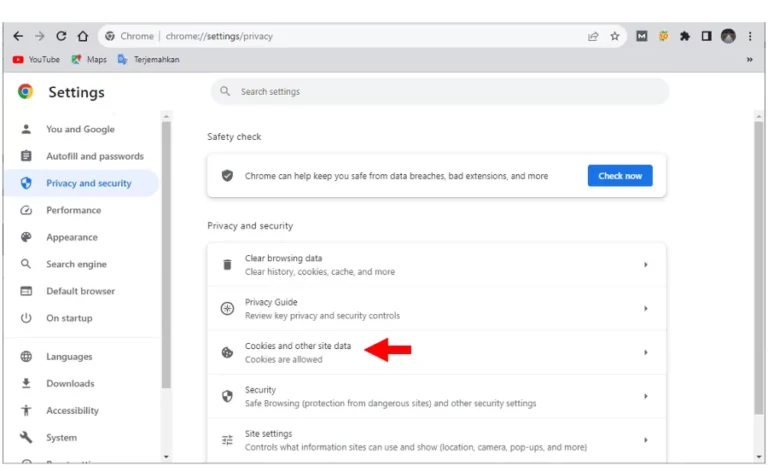The height and width of the screenshot is (471, 768).
Task: Open the Terjemahkan bookmark
Action: click(x=148, y=59)
